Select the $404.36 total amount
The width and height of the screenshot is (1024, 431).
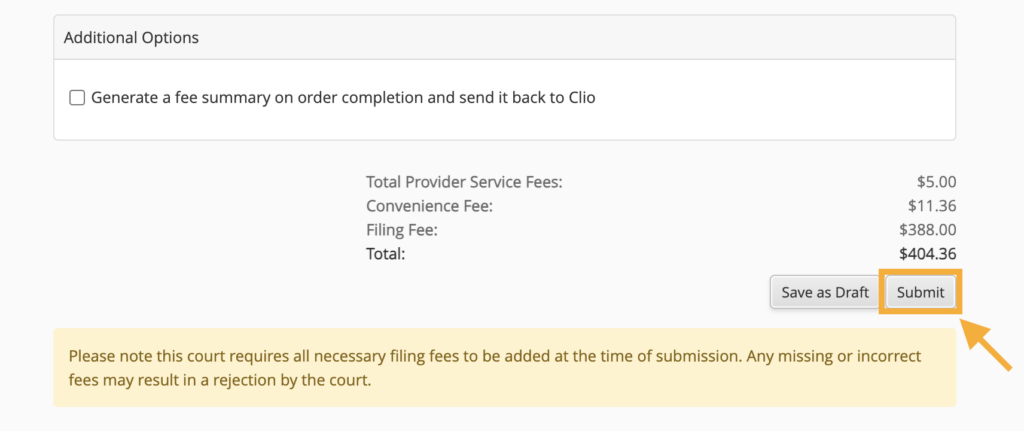927,254
